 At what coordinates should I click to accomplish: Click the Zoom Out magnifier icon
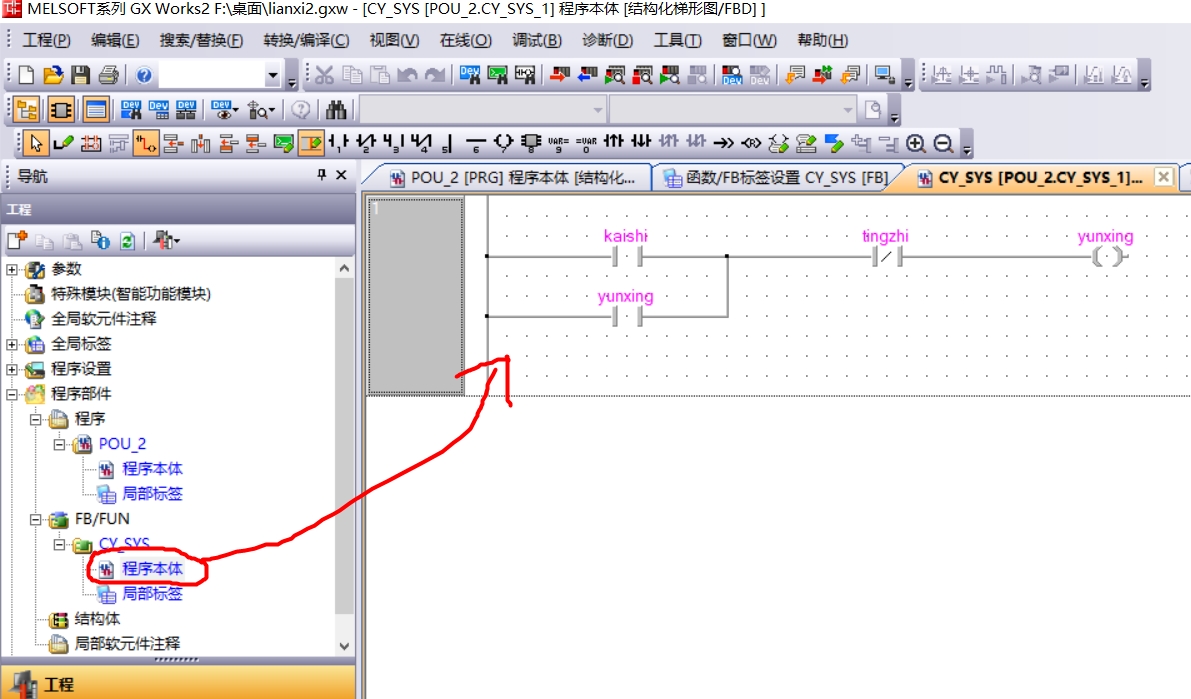pyautogui.click(x=942, y=144)
